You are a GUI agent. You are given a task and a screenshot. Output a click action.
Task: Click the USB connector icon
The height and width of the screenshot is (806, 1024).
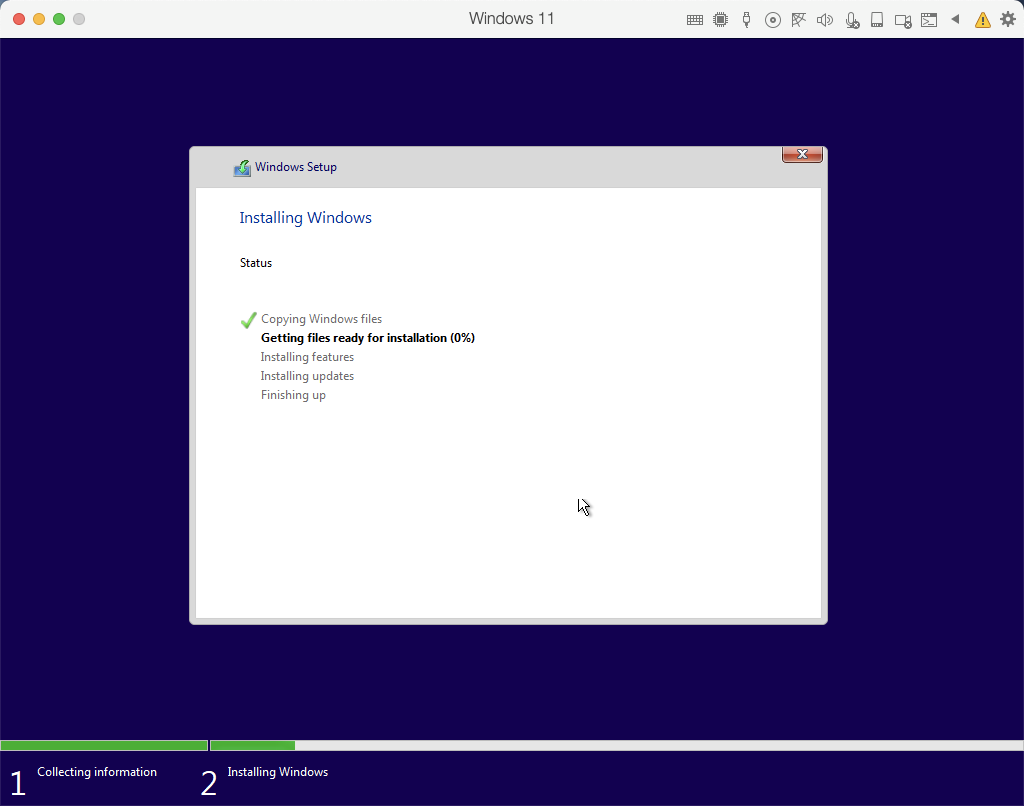click(x=746, y=20)
